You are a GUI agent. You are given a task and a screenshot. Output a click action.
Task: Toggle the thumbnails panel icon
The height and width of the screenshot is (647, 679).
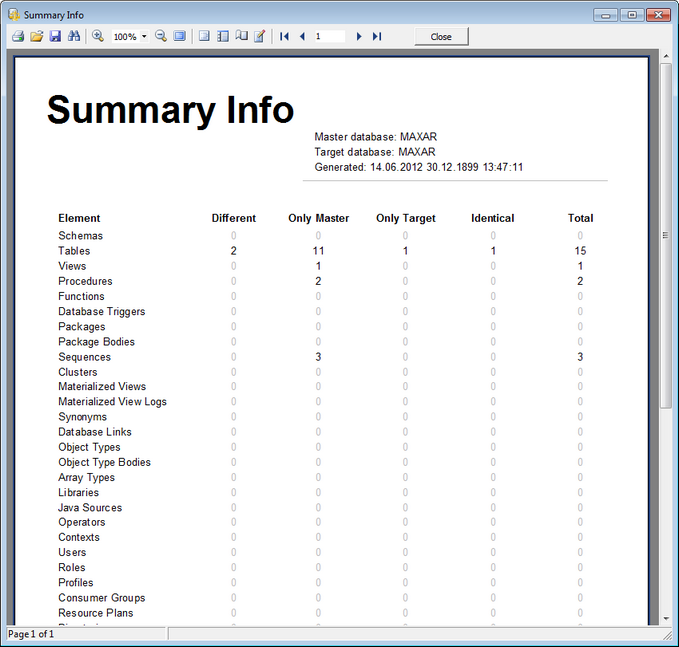(x=223, y=36)
